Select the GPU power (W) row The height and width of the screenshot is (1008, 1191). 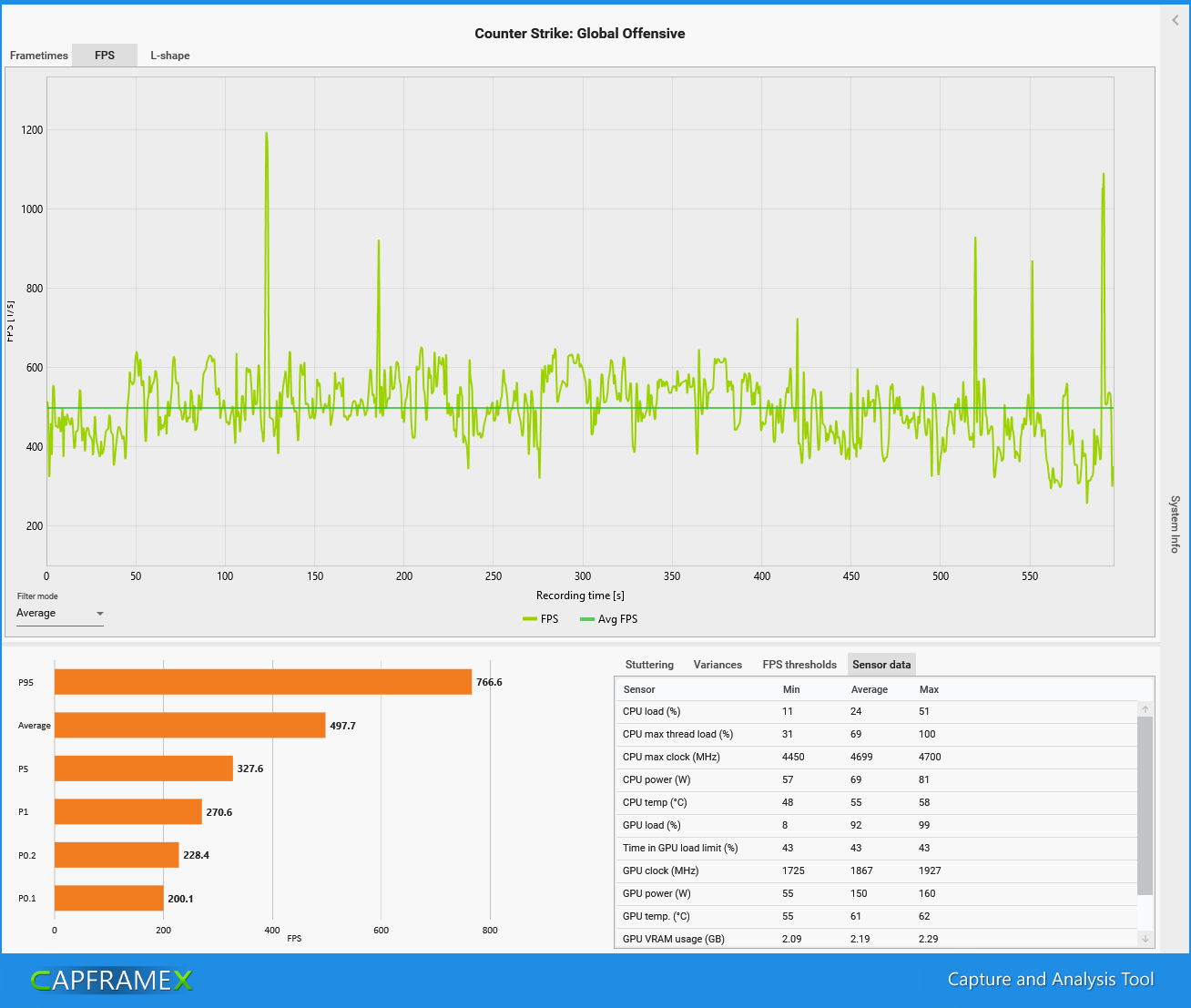point(877,894)
